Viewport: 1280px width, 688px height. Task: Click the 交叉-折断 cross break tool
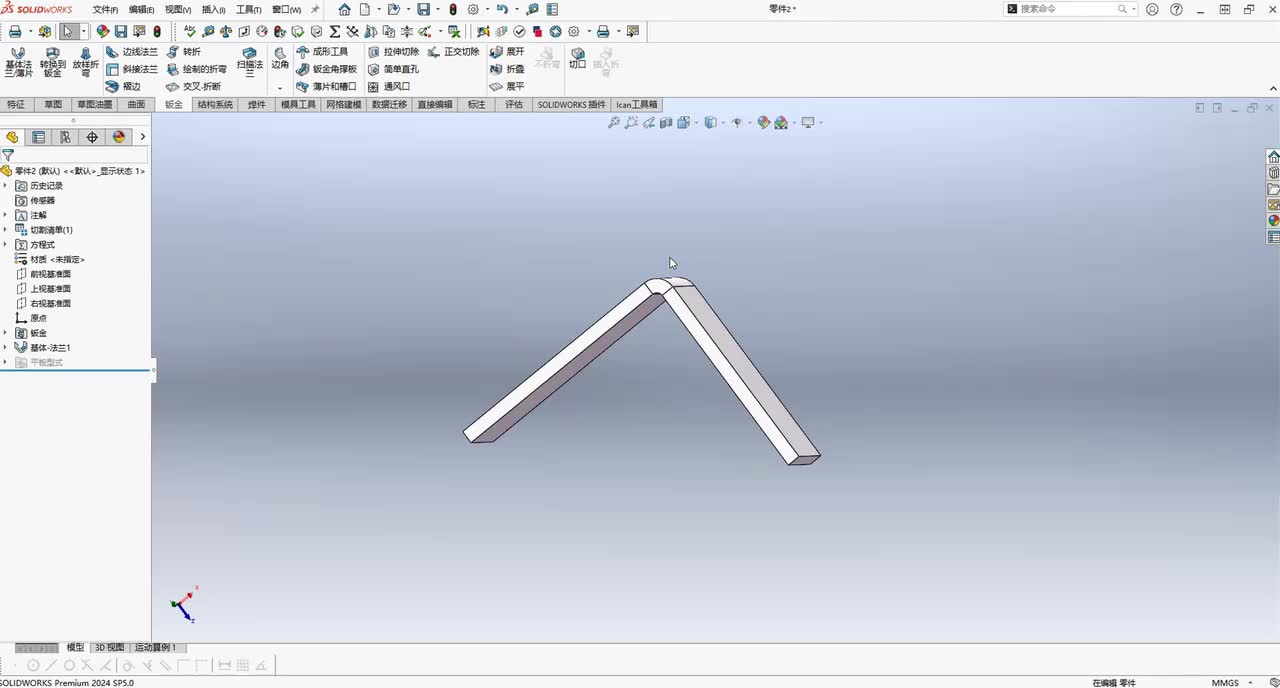coord(193,86)
